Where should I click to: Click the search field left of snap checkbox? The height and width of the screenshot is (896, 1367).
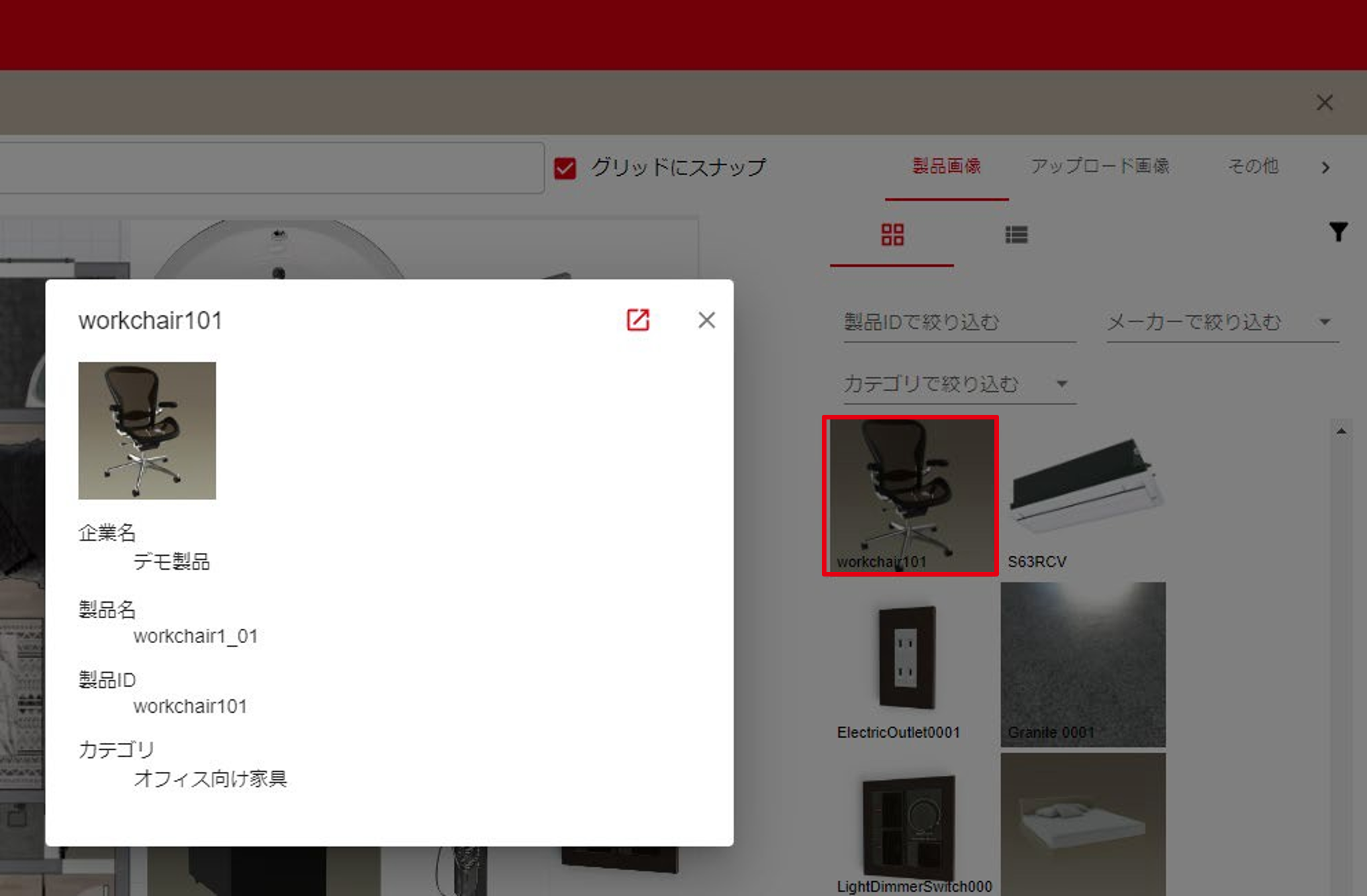click(x=271, y=168)
